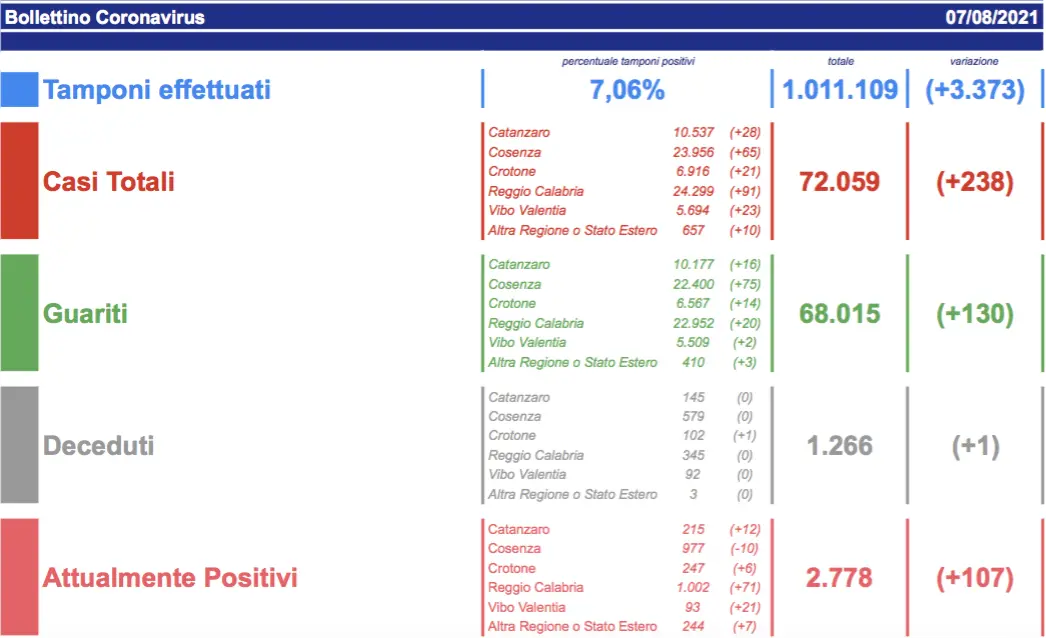Click the Attualmente Positivi variation (+107)
Image resolution: width=1046 pixels, height=638 pixels.
point(974,578)
